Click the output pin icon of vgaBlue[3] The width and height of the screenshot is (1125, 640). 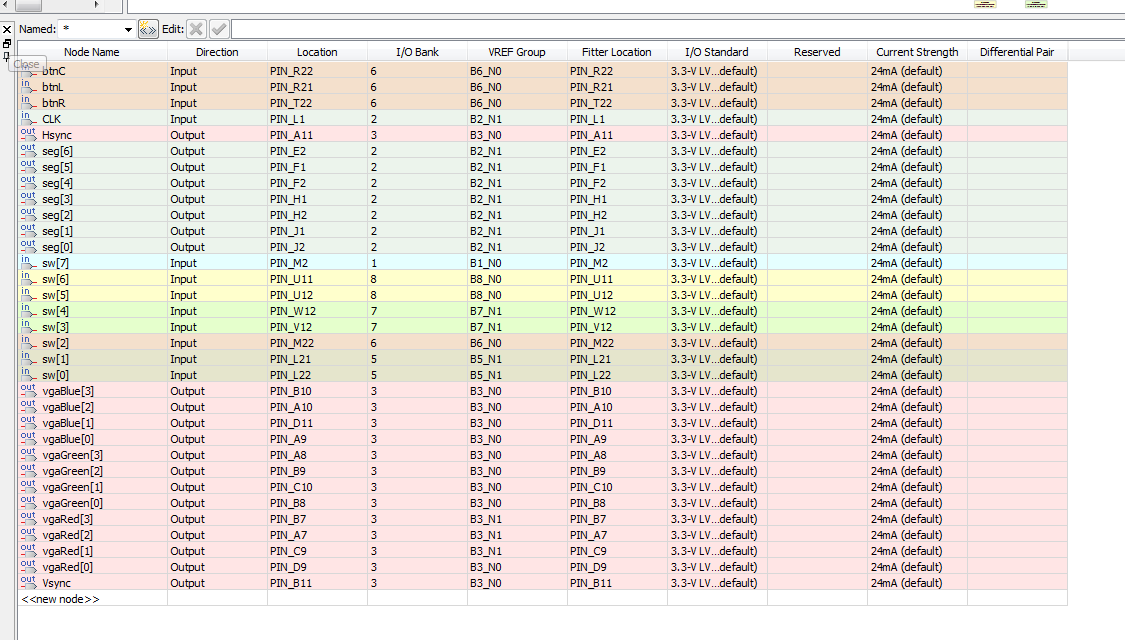point(28,390)
